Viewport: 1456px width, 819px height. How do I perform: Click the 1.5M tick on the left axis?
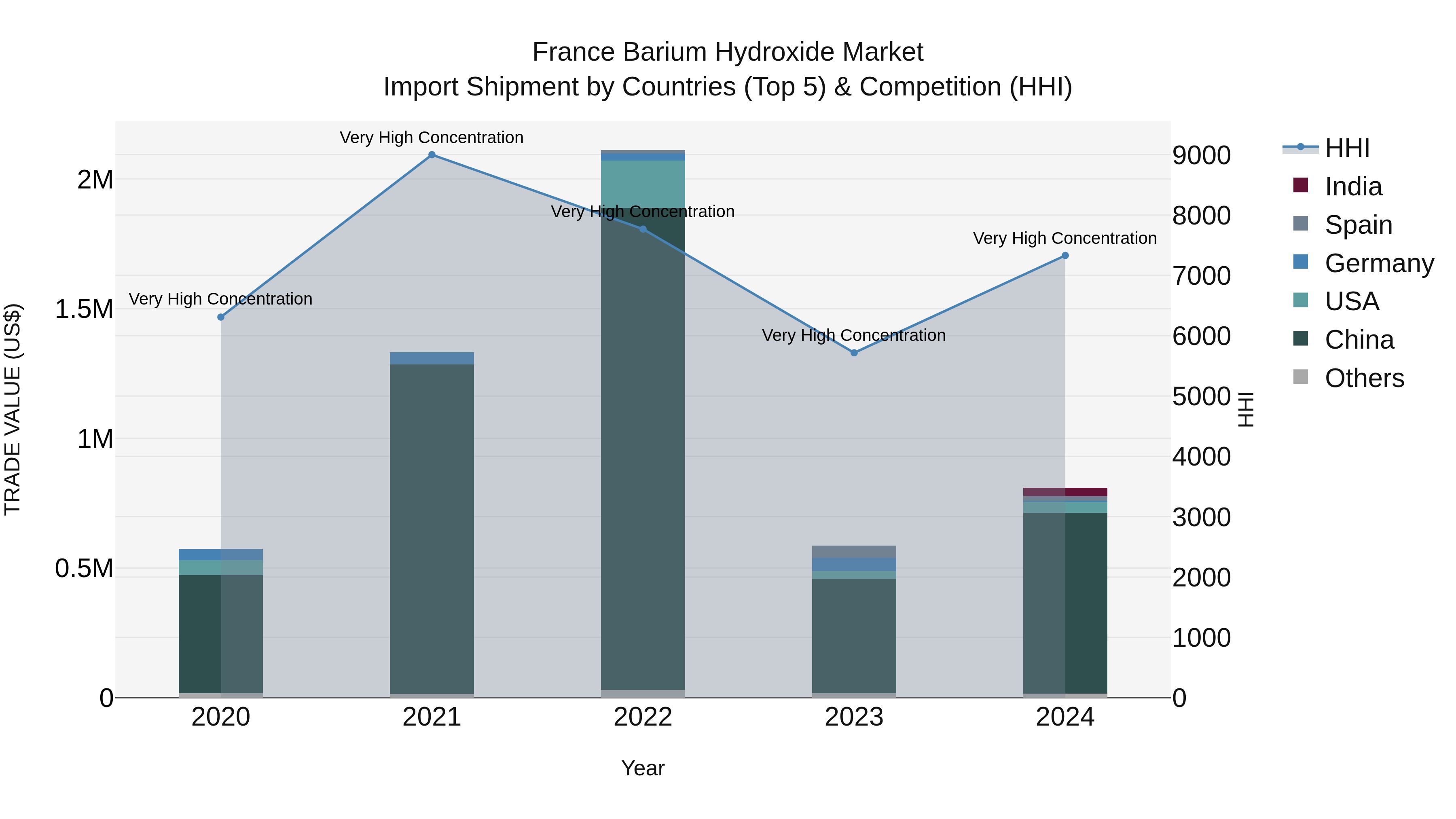point(84,309)
